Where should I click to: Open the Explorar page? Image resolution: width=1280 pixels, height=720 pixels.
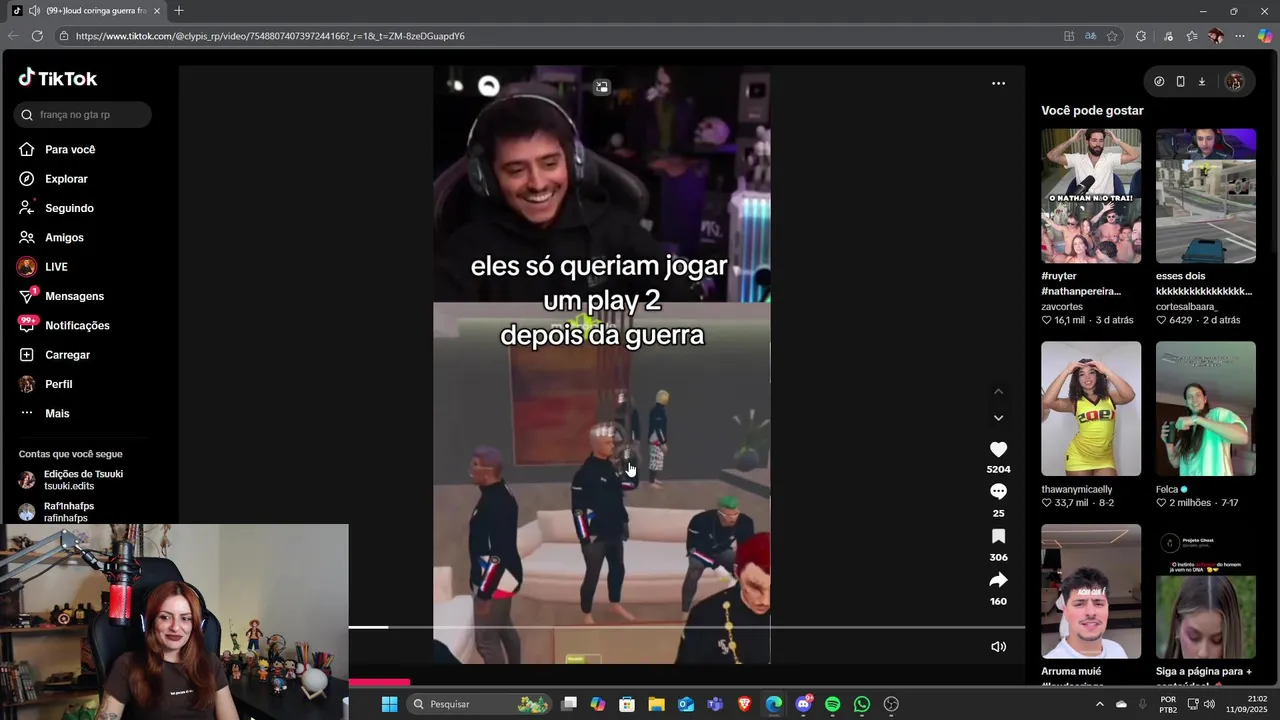(x=53, y=179)
